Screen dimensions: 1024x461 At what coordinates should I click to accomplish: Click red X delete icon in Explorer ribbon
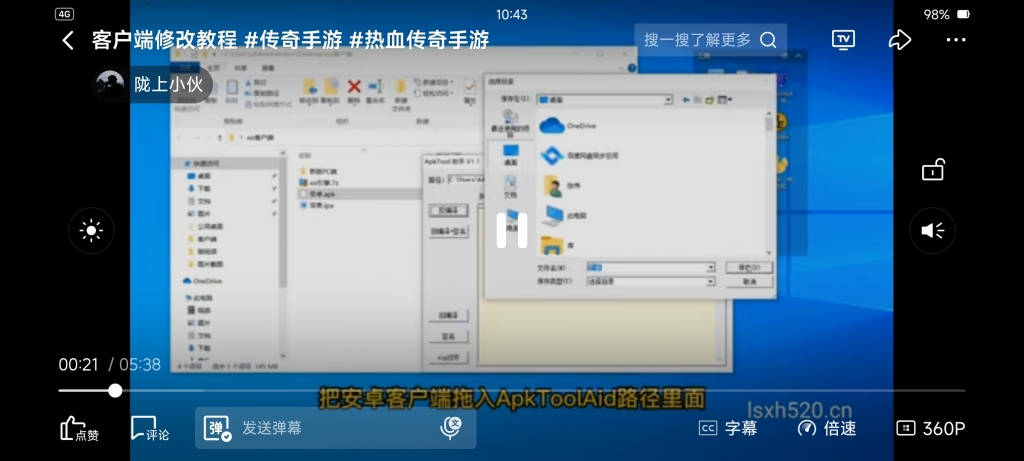(x=354, y=86)
